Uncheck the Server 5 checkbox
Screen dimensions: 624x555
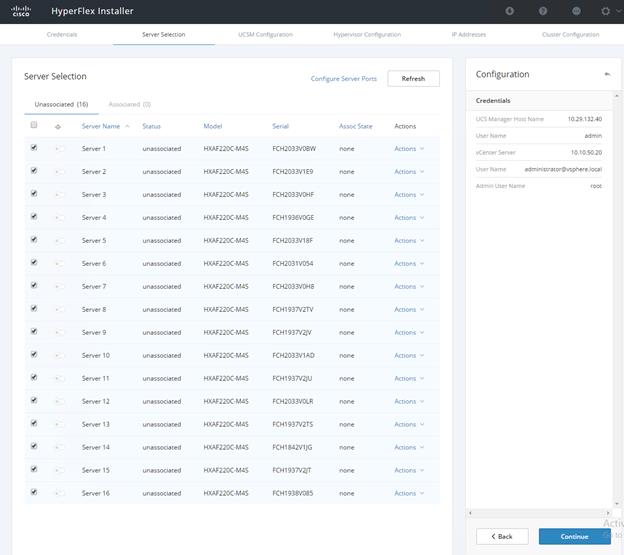click(34, 240)
